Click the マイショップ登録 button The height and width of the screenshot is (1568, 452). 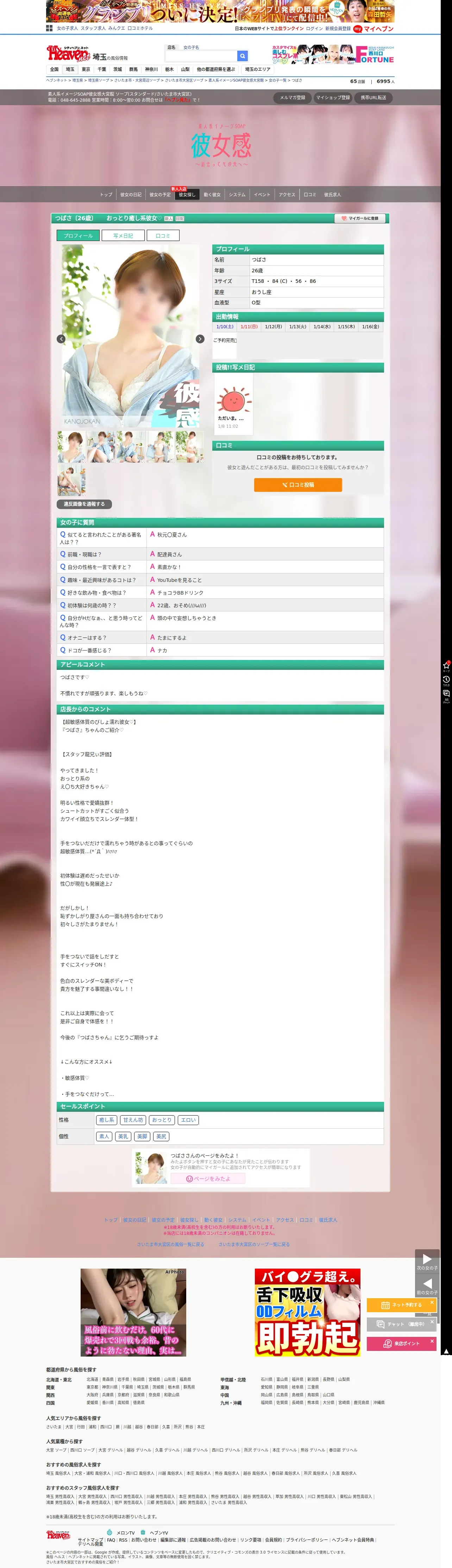[333, 97]
